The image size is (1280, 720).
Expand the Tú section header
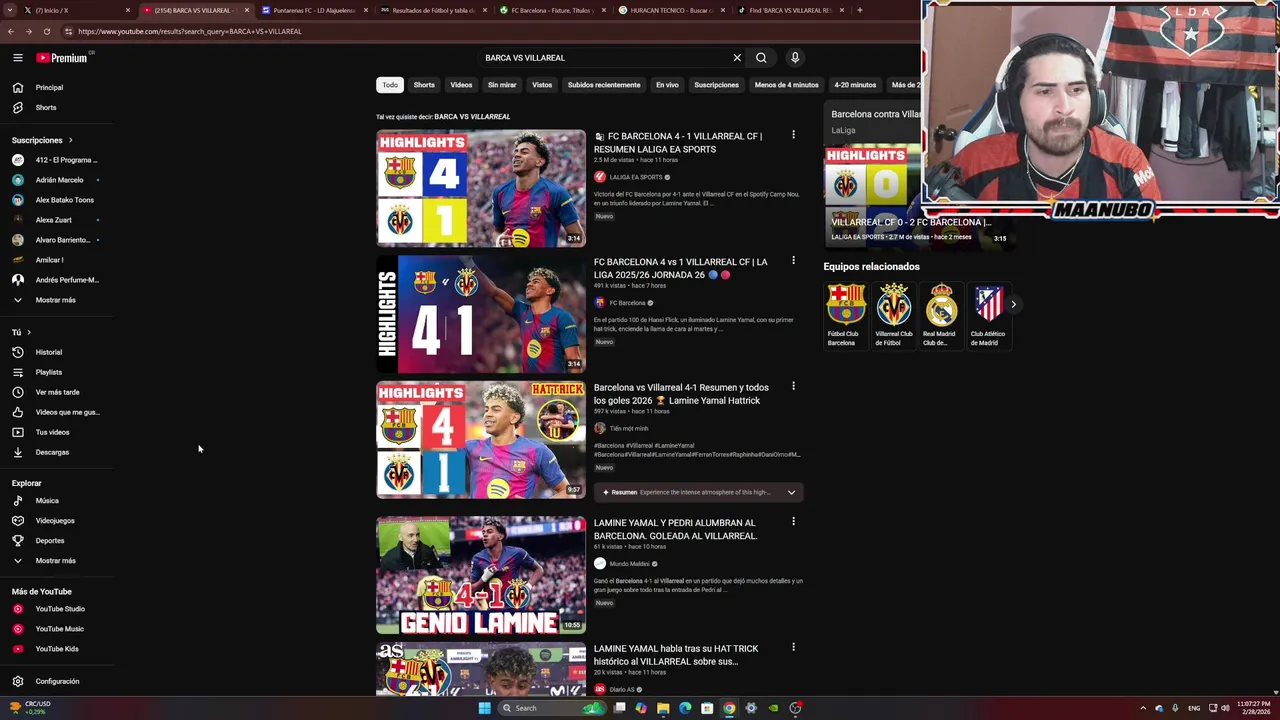point(21,332)
